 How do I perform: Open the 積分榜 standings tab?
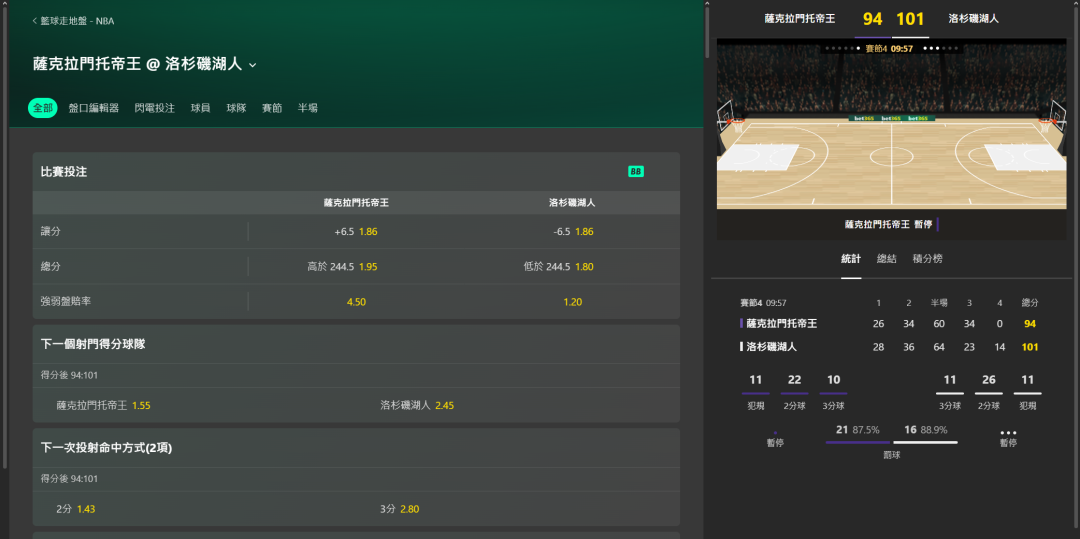click(927, 258)
